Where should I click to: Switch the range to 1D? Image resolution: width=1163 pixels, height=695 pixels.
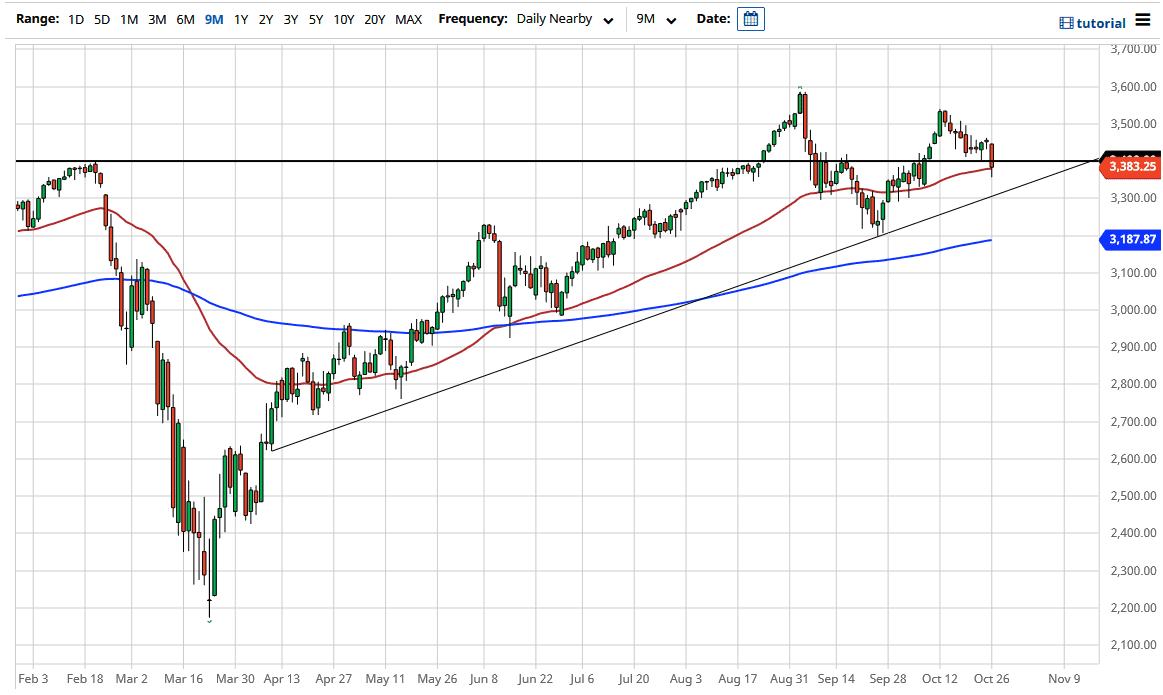[75, 19]
